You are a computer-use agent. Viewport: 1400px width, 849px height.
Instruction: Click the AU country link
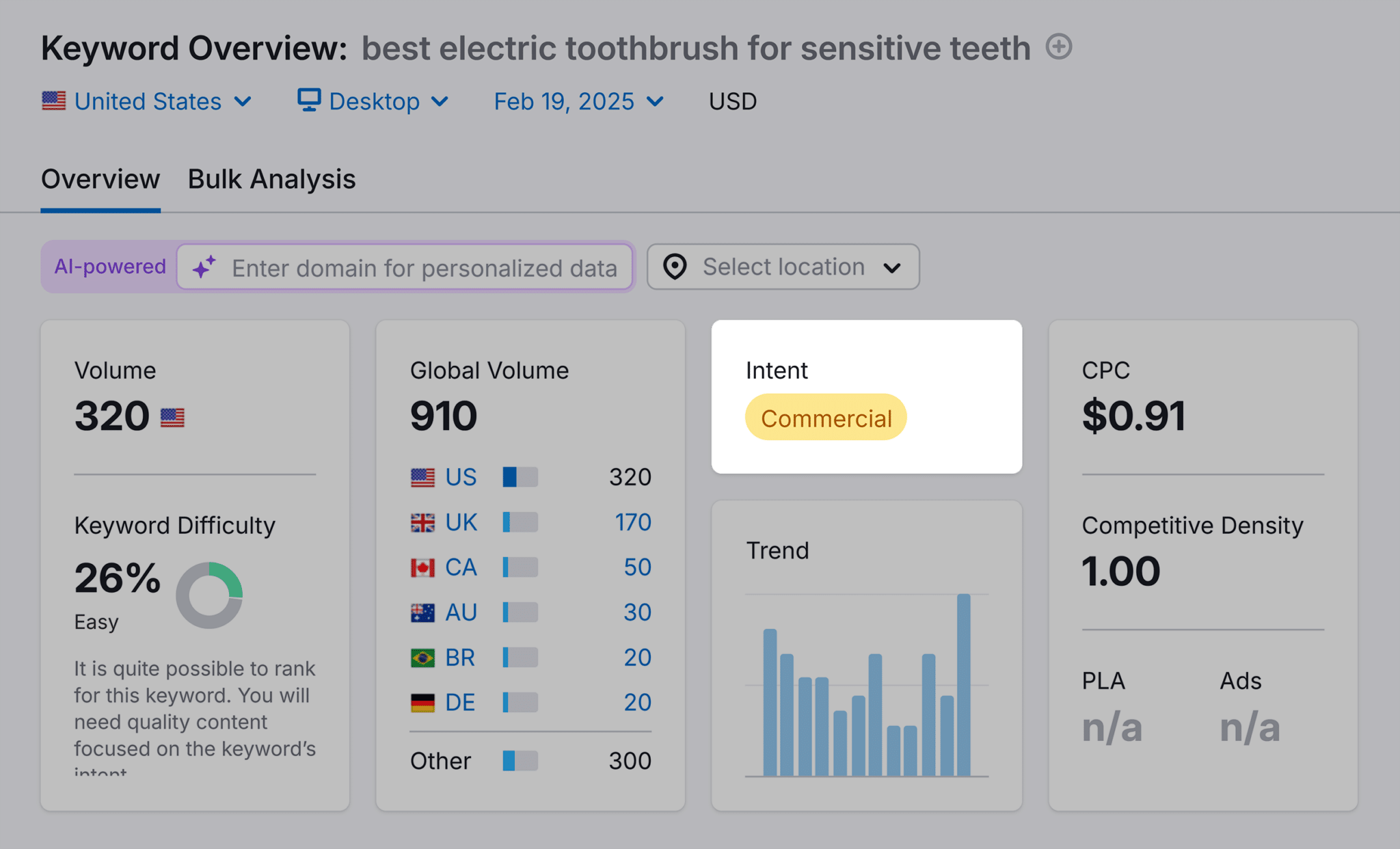(461, 612)
